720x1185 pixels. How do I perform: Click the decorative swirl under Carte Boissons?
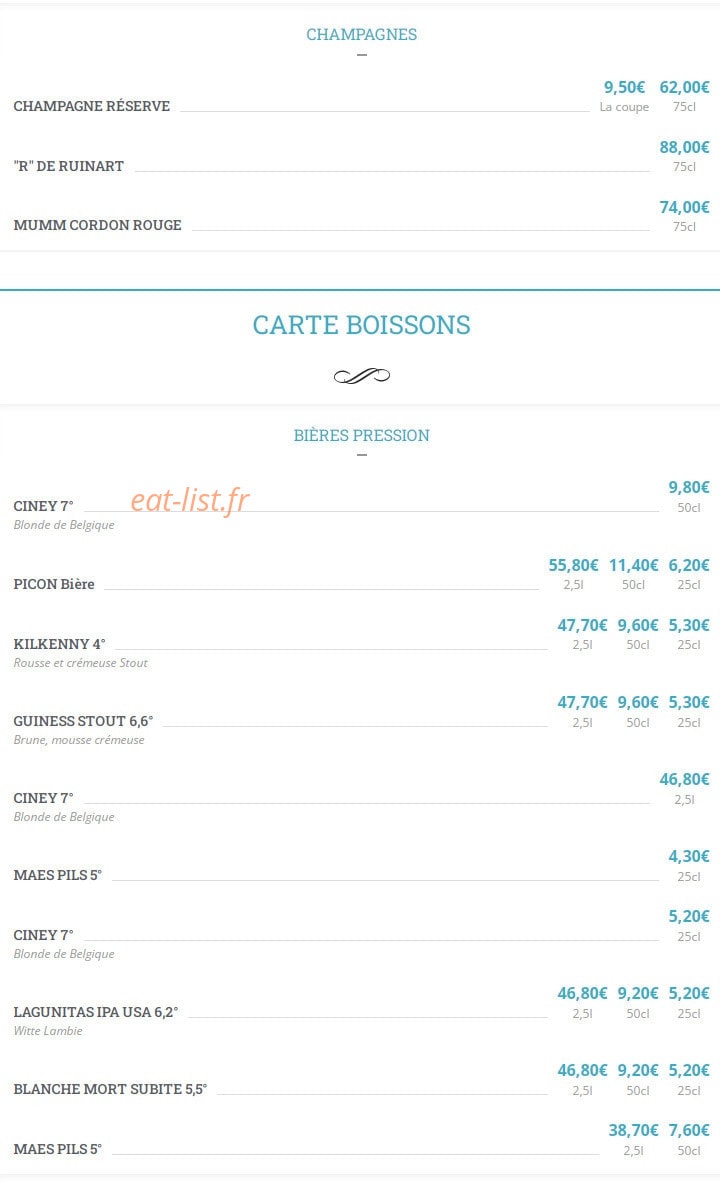(362, 376)
